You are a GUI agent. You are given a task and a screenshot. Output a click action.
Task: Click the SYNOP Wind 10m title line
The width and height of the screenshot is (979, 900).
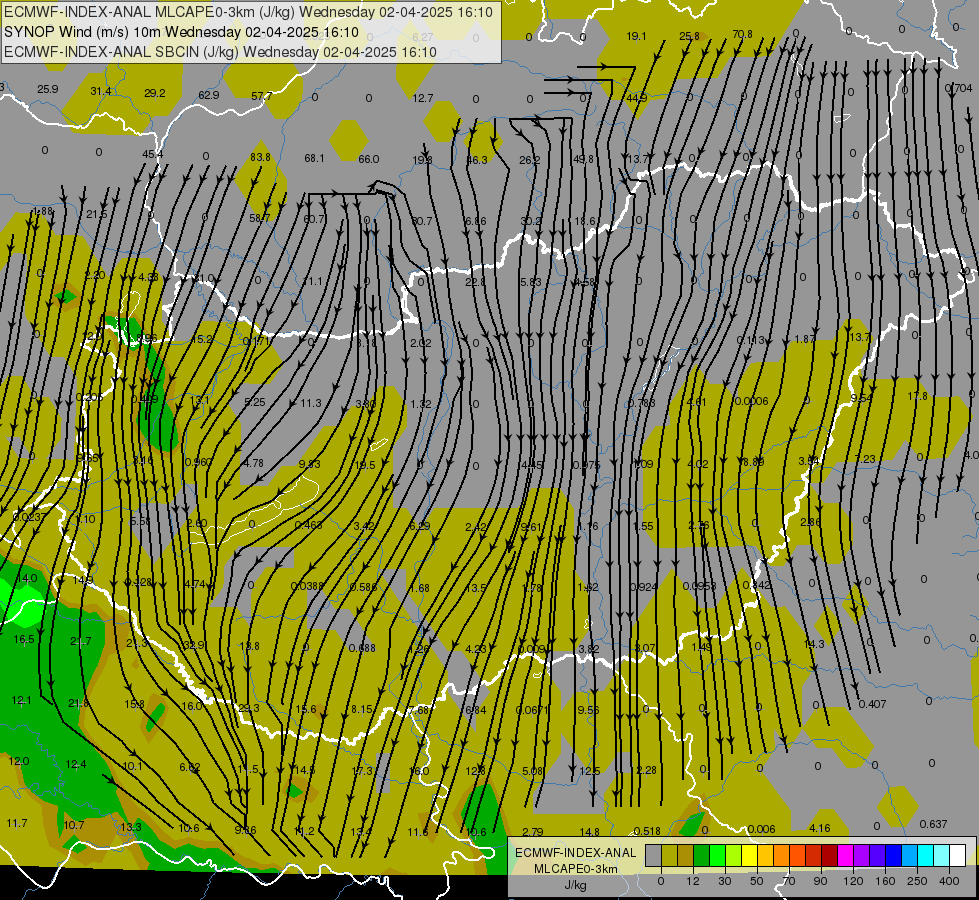(x=181, y=32)
